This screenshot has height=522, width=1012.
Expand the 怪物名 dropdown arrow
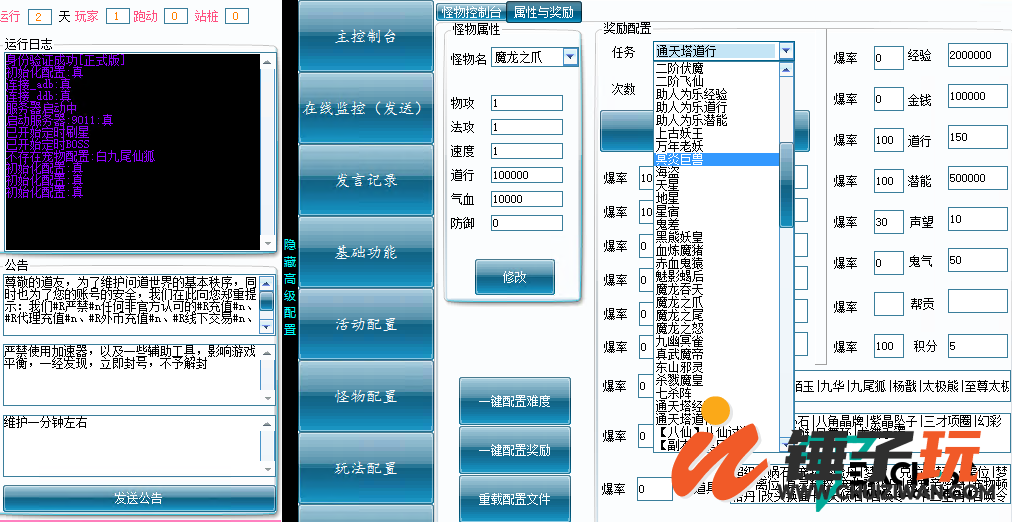point(570,58)
